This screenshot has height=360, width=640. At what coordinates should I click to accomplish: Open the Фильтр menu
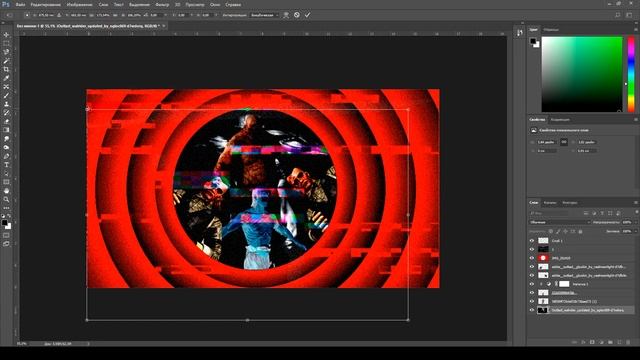[x=162, y=5]
